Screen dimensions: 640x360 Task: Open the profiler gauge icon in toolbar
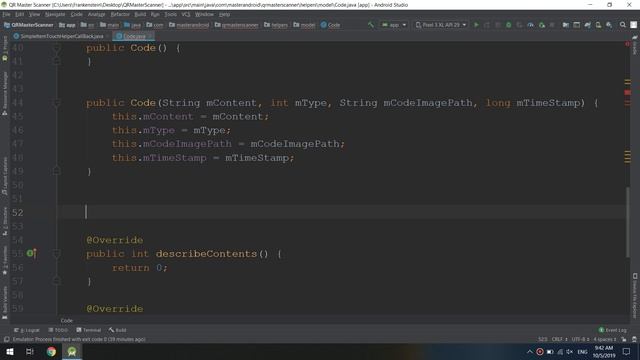[530, 25]
